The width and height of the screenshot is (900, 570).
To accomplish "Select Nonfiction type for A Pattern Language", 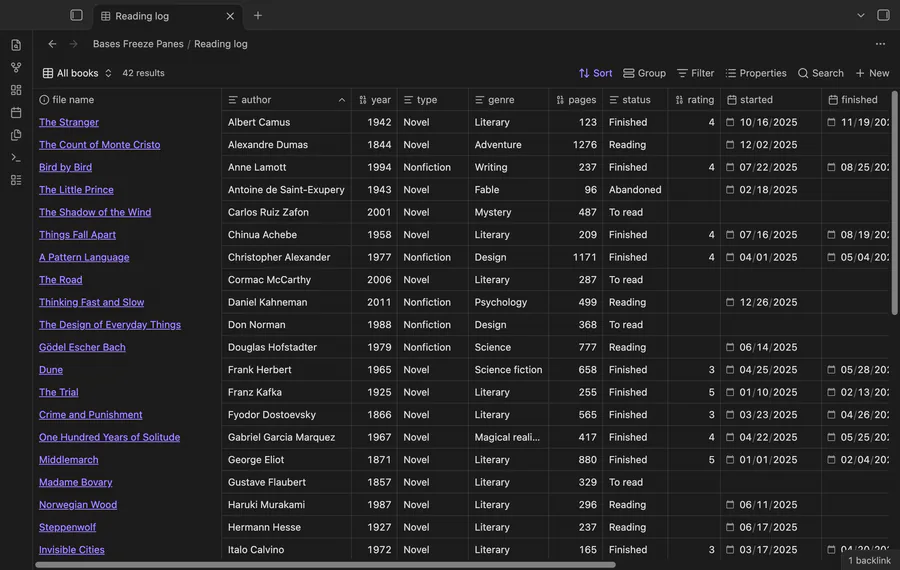I will pos(433,257).
